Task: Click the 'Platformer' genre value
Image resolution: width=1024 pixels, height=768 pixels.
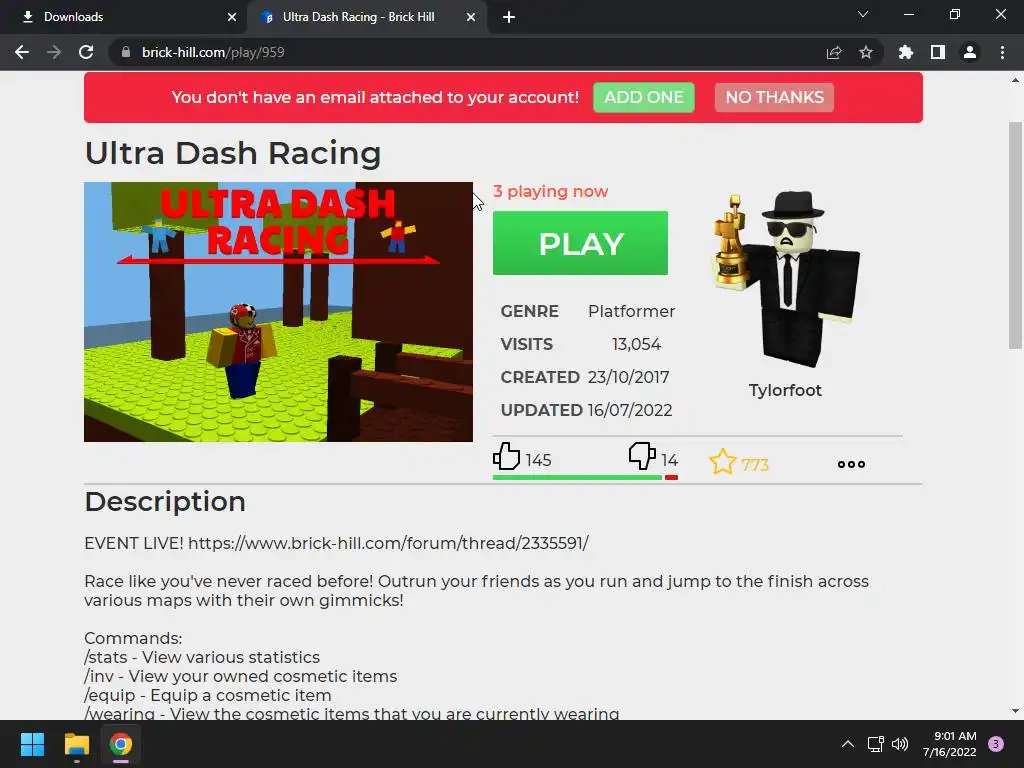Action: click(632, 311)
